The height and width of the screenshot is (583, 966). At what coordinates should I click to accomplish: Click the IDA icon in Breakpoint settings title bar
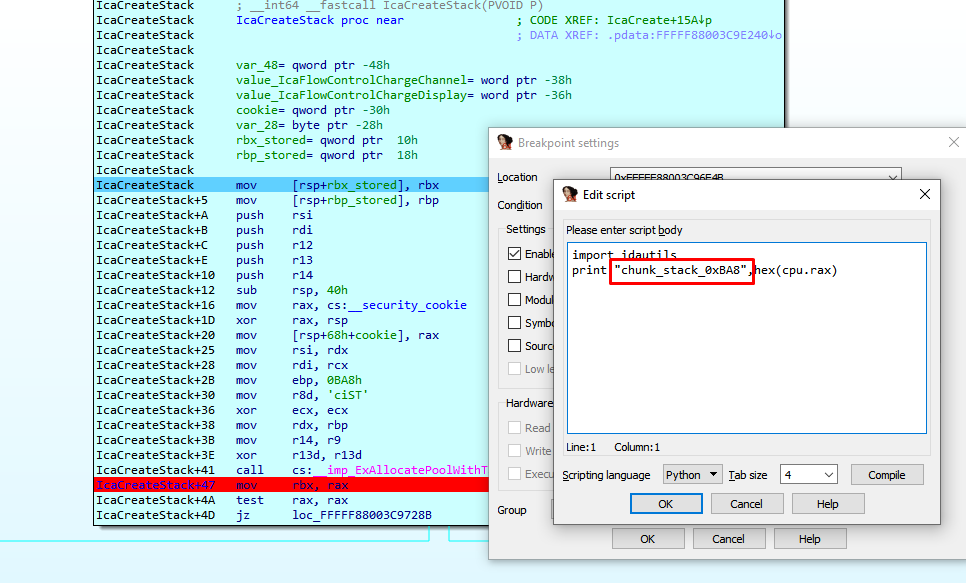pos(505,143)
